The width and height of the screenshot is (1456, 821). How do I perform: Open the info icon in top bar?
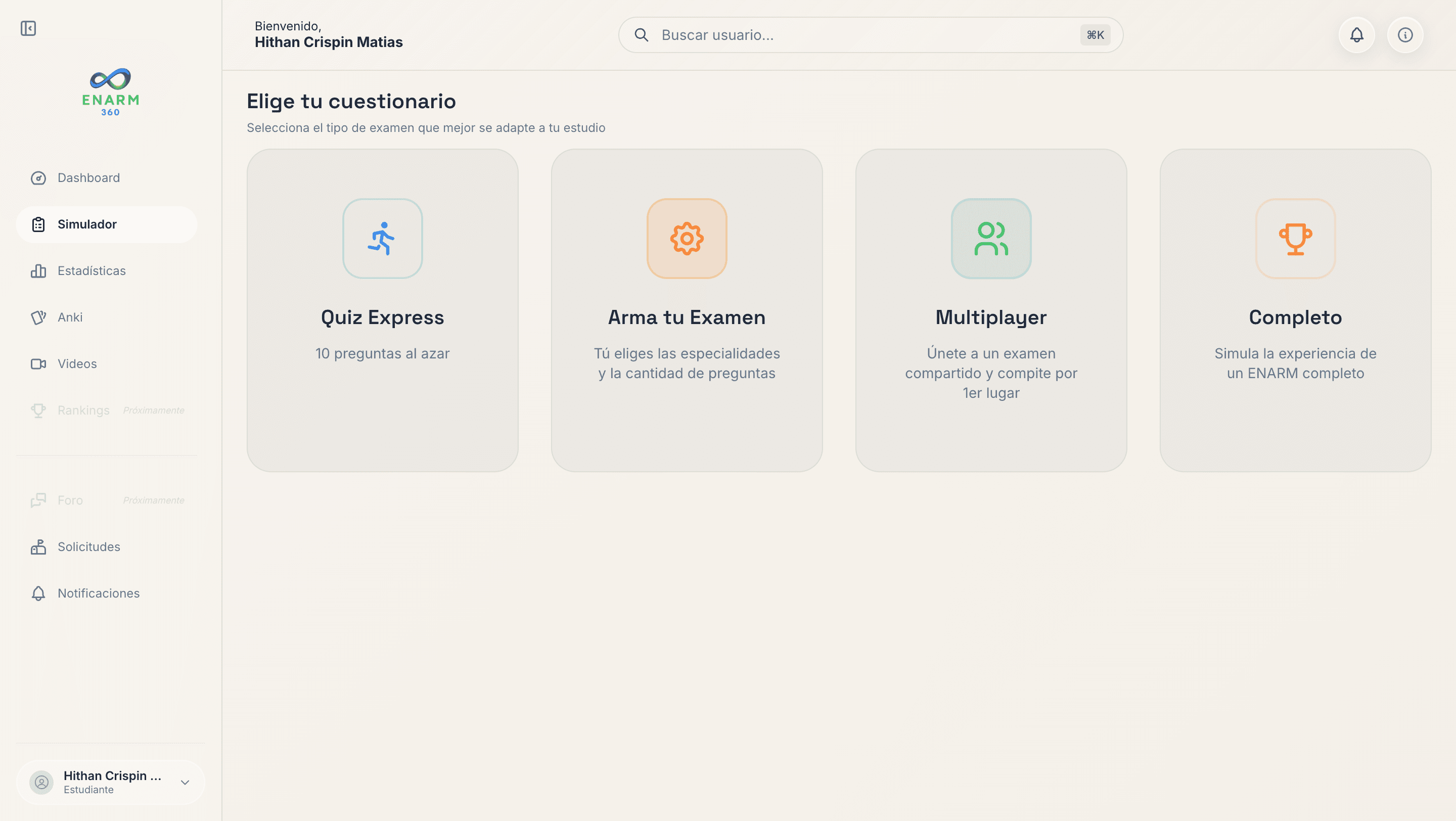[x=1405, y=35]
